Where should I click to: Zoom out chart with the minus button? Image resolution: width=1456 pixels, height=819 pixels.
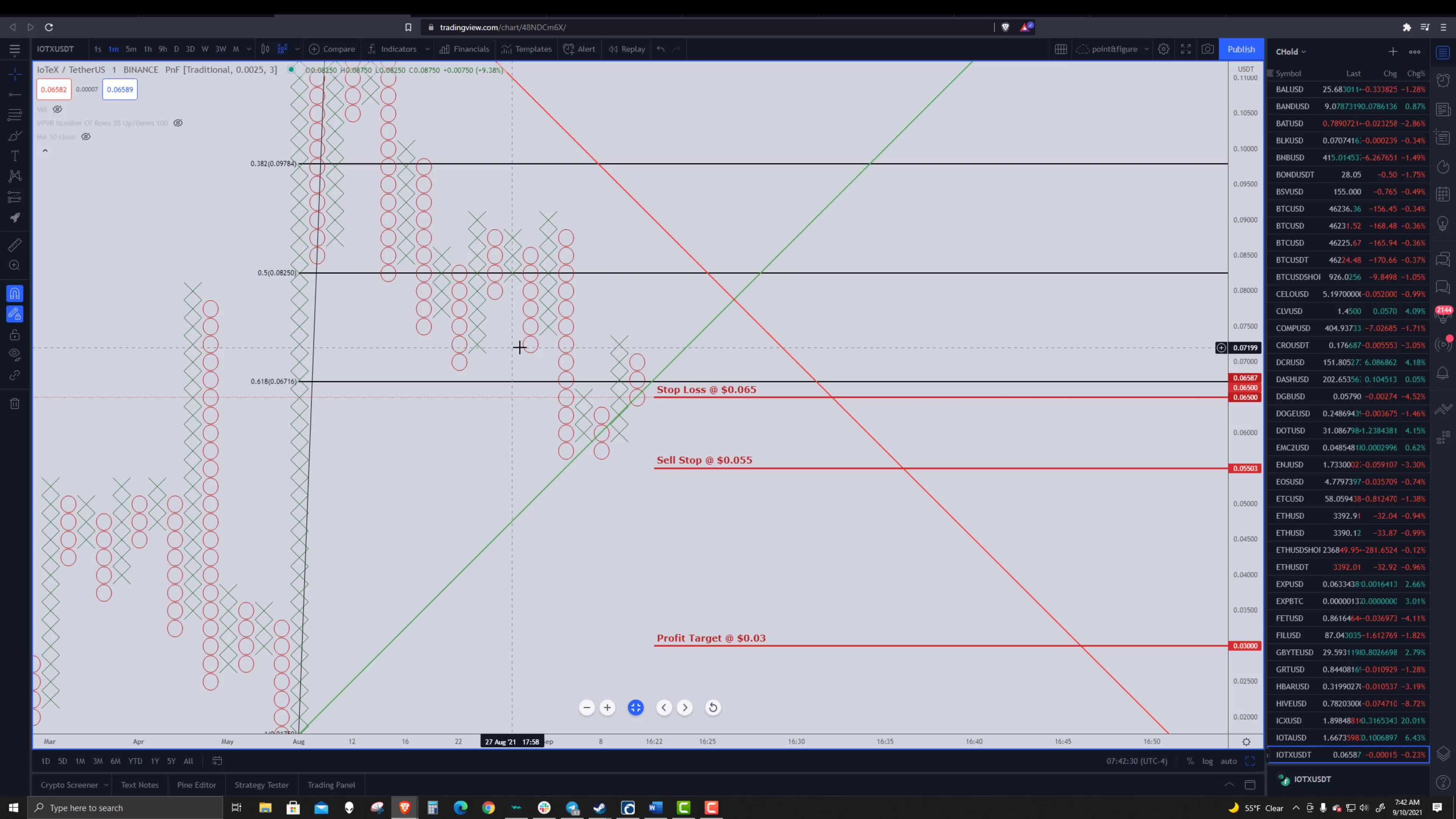click(x=587, y=708)
